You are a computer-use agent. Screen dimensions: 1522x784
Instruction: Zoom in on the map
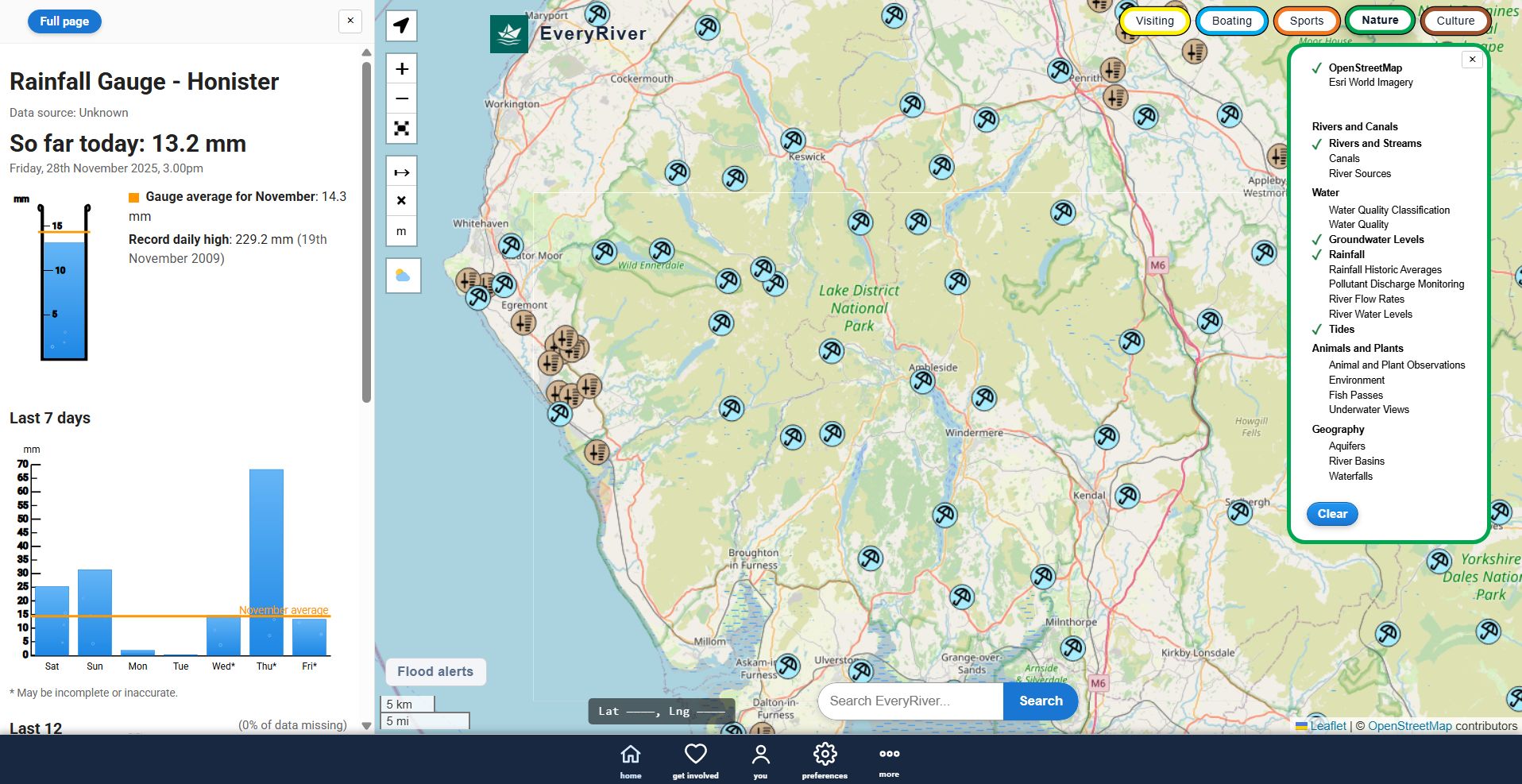pyautogui.click(x=401, y=69)
